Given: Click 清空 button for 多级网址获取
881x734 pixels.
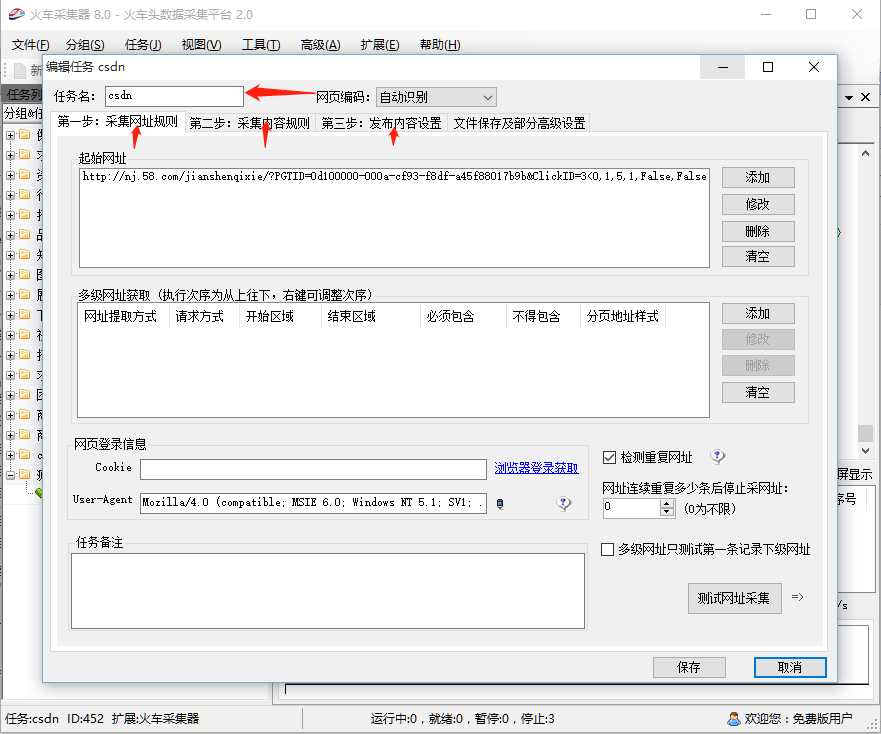Looking at the screenshot, I should pyautogui.click(x=758, y=392).
